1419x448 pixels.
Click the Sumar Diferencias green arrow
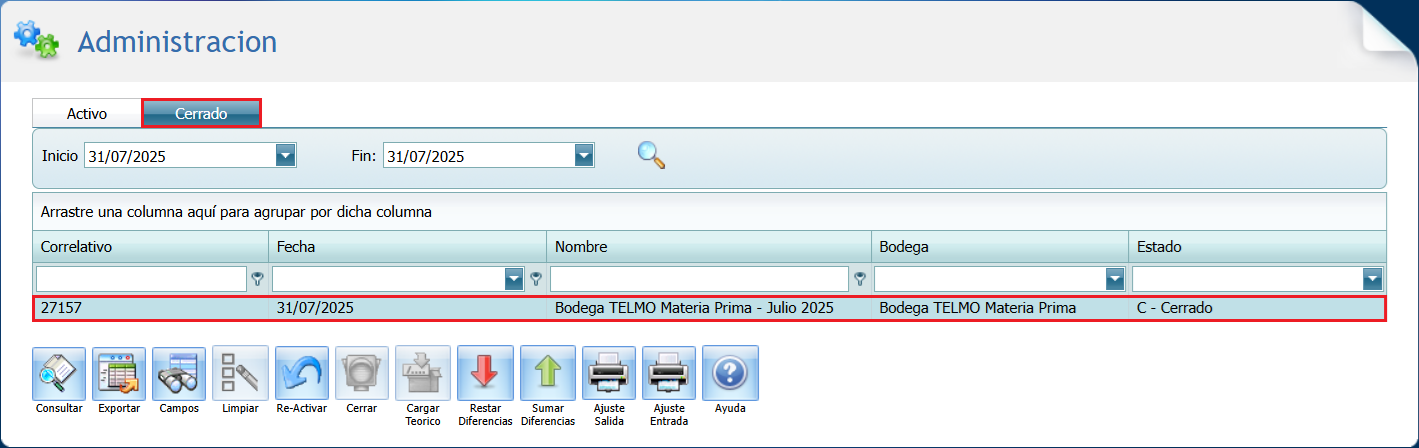click(x=548, y=373)
